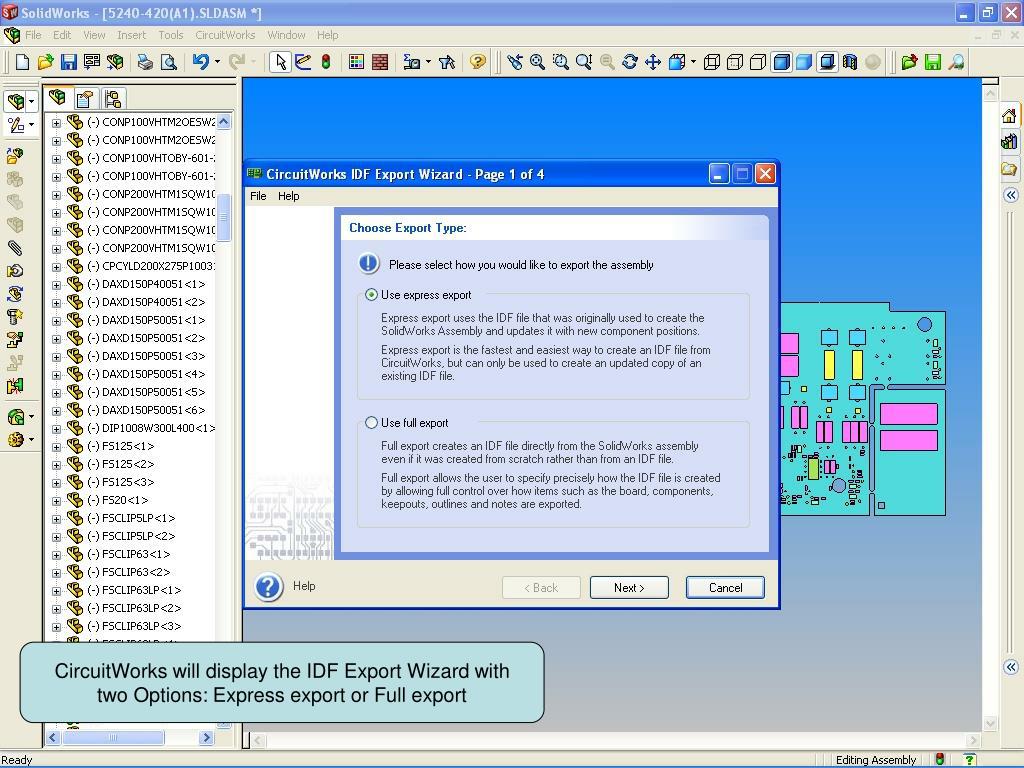This screenshot has width=1024, height=768.
Task: Click the blue Help circle icon in wizard
Action: tap(269, 586)
